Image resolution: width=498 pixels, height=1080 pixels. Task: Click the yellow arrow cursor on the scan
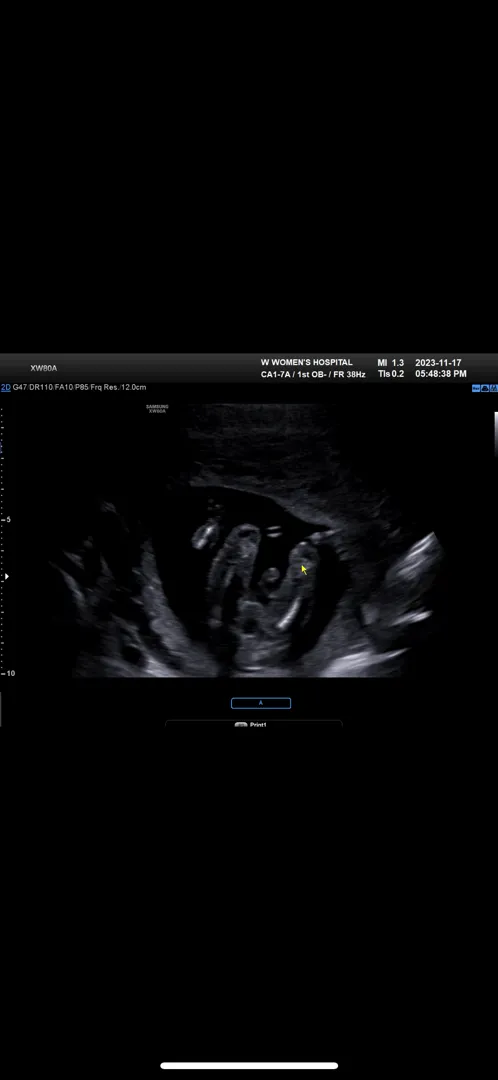point(304,570)
